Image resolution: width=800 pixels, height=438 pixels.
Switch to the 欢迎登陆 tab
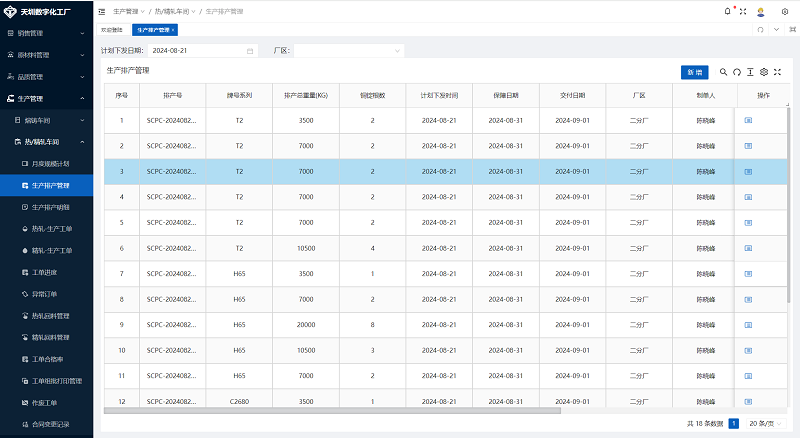pos(112,30)
